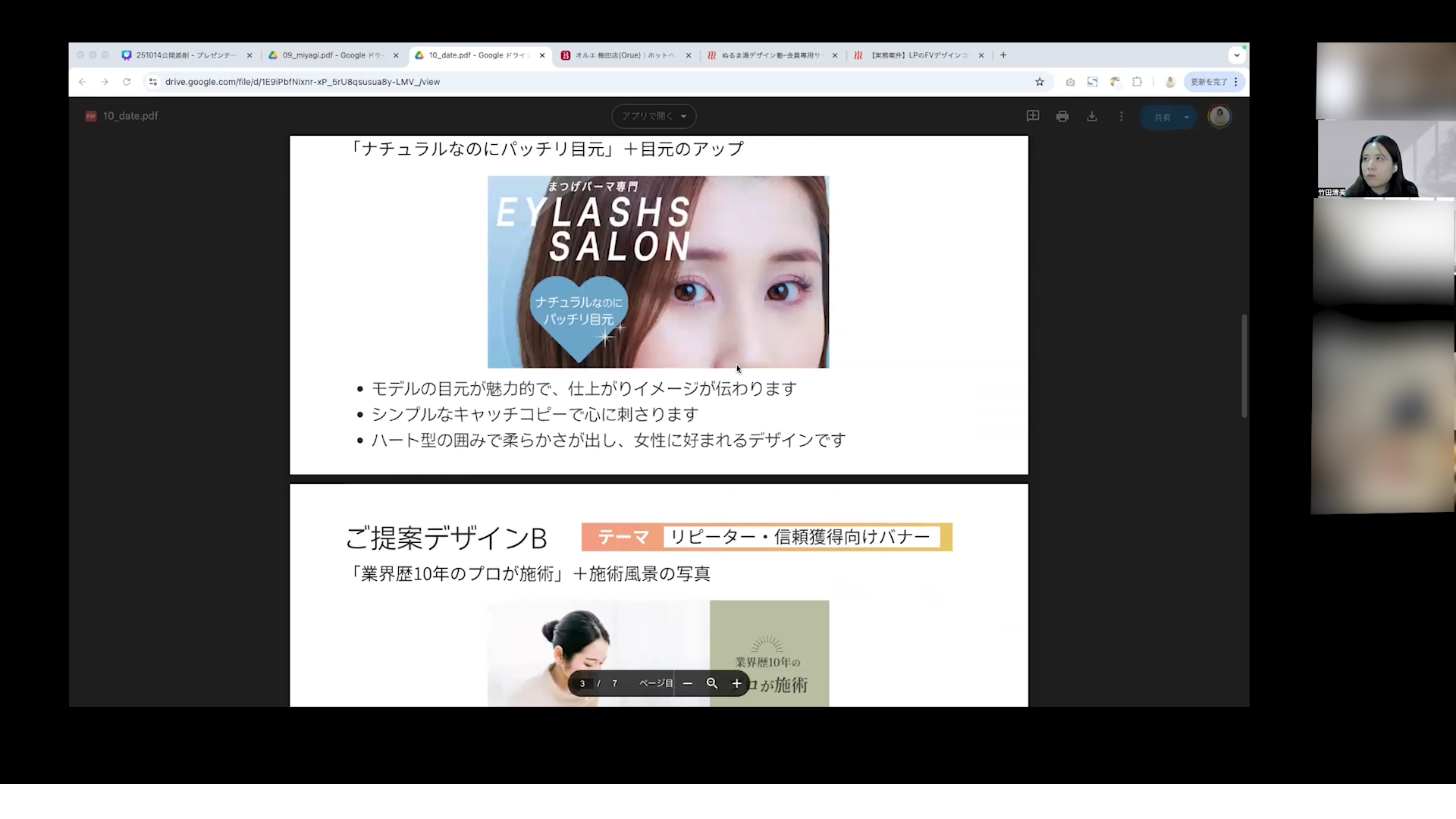This screenshot has width=1456, height=819.
Task: Click the add comment icon
Action: tap(1033, 116)
